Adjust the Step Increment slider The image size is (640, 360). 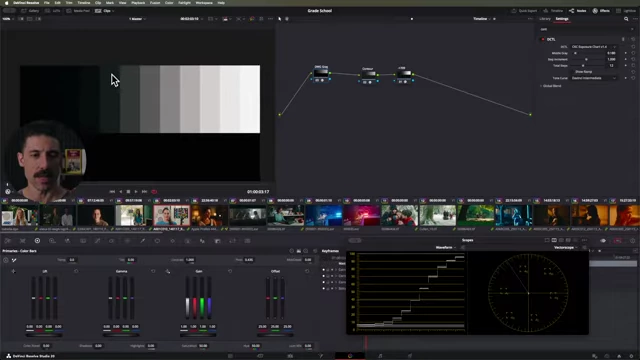pos(588,59)
